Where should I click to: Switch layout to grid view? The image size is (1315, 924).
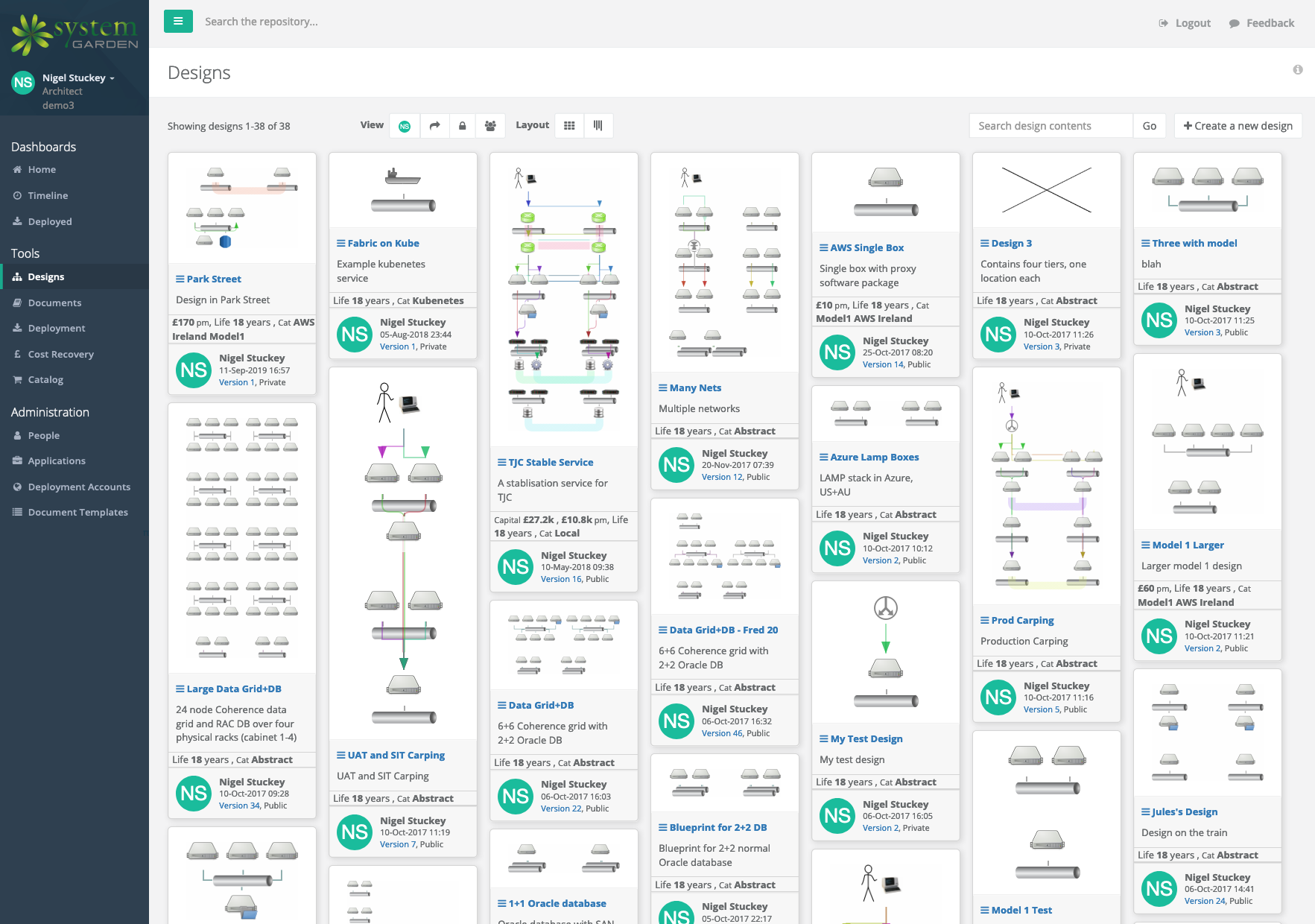(x=569, y=126)
